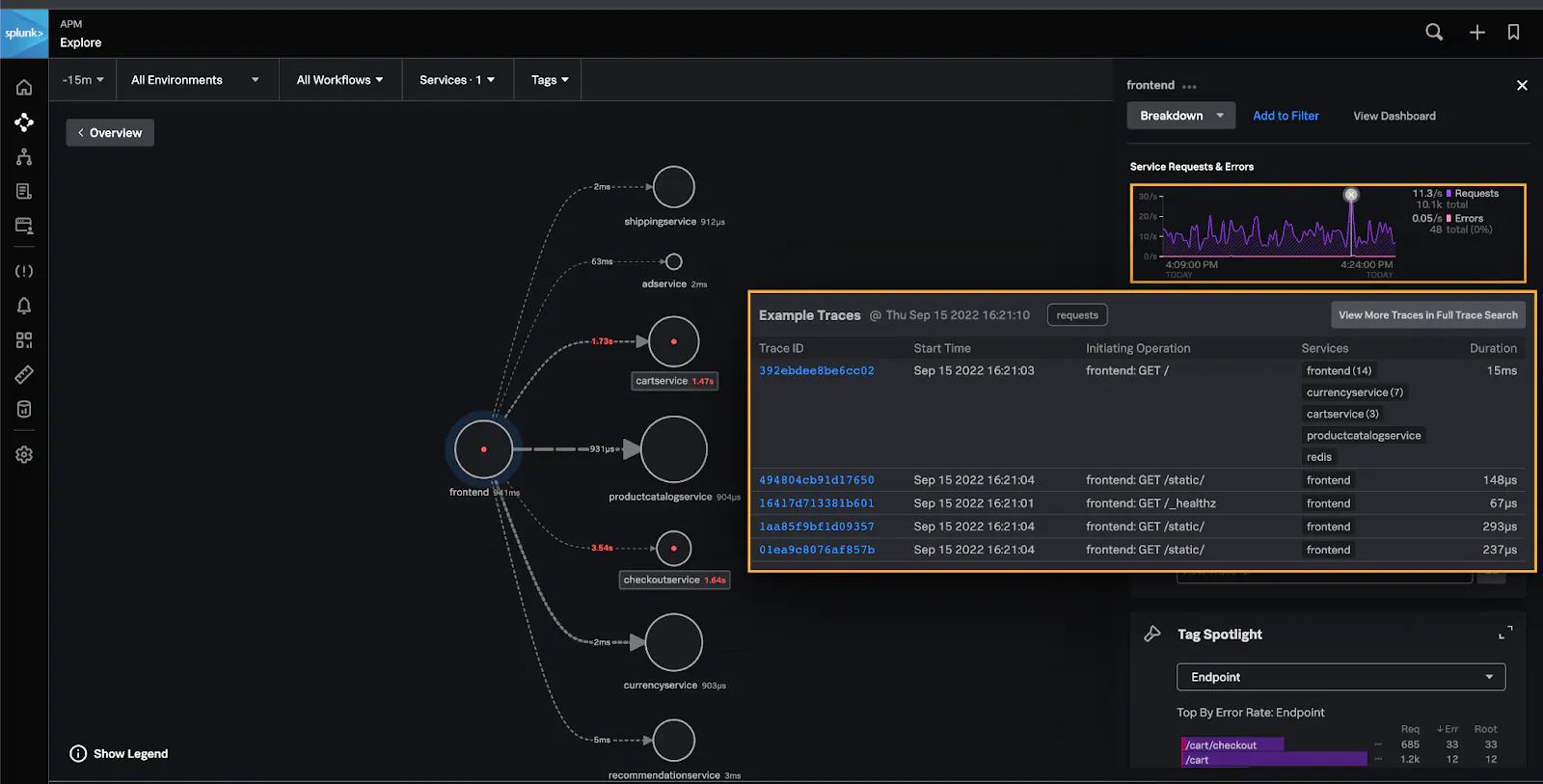Open the dashboards grid icon

(24, 340)
